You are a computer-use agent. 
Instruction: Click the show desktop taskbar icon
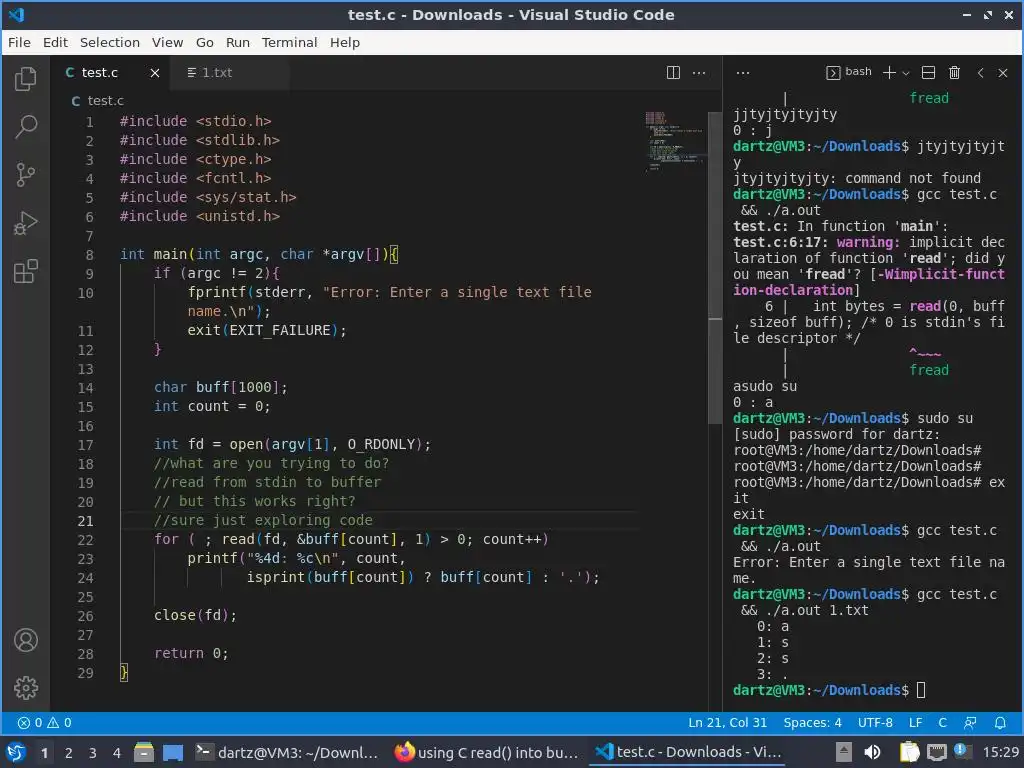[173, 752]
